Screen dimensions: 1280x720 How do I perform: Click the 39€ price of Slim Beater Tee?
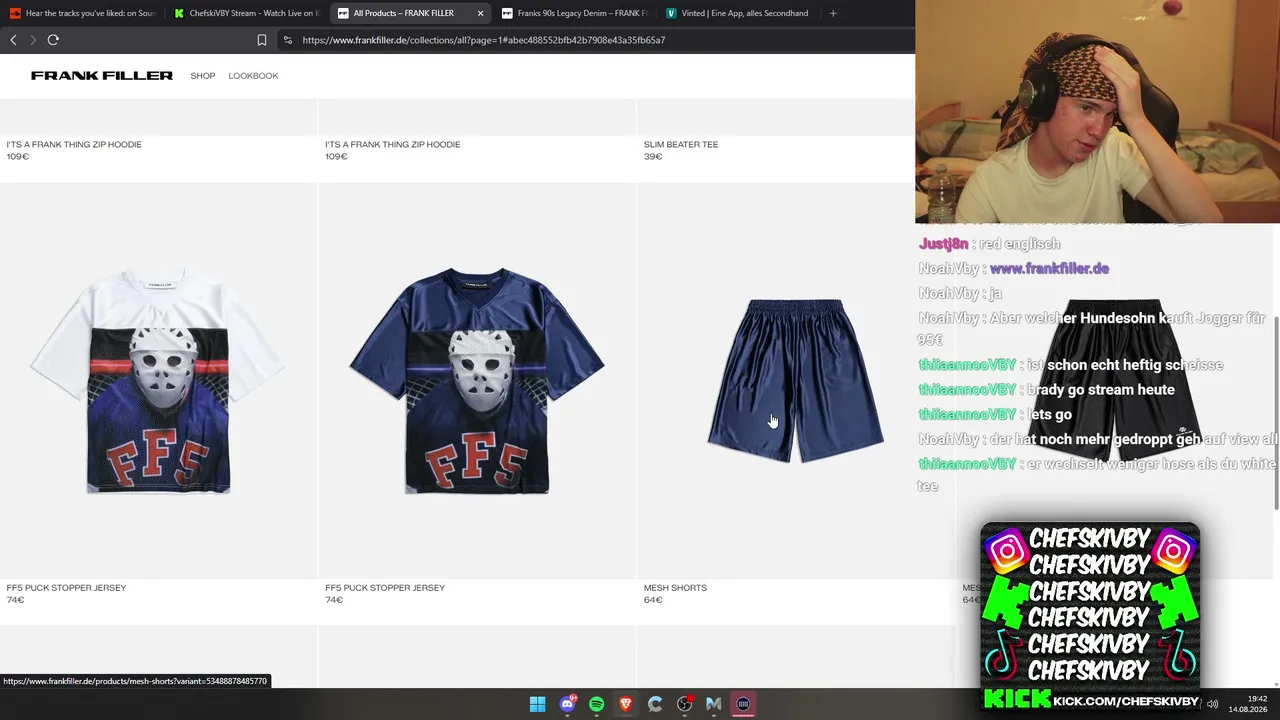[653, 157]
